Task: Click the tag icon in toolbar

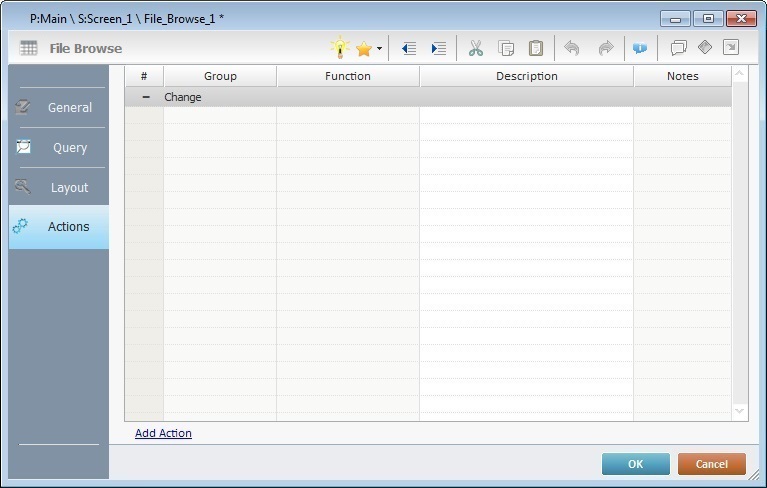Action: [x=704, y=48]
